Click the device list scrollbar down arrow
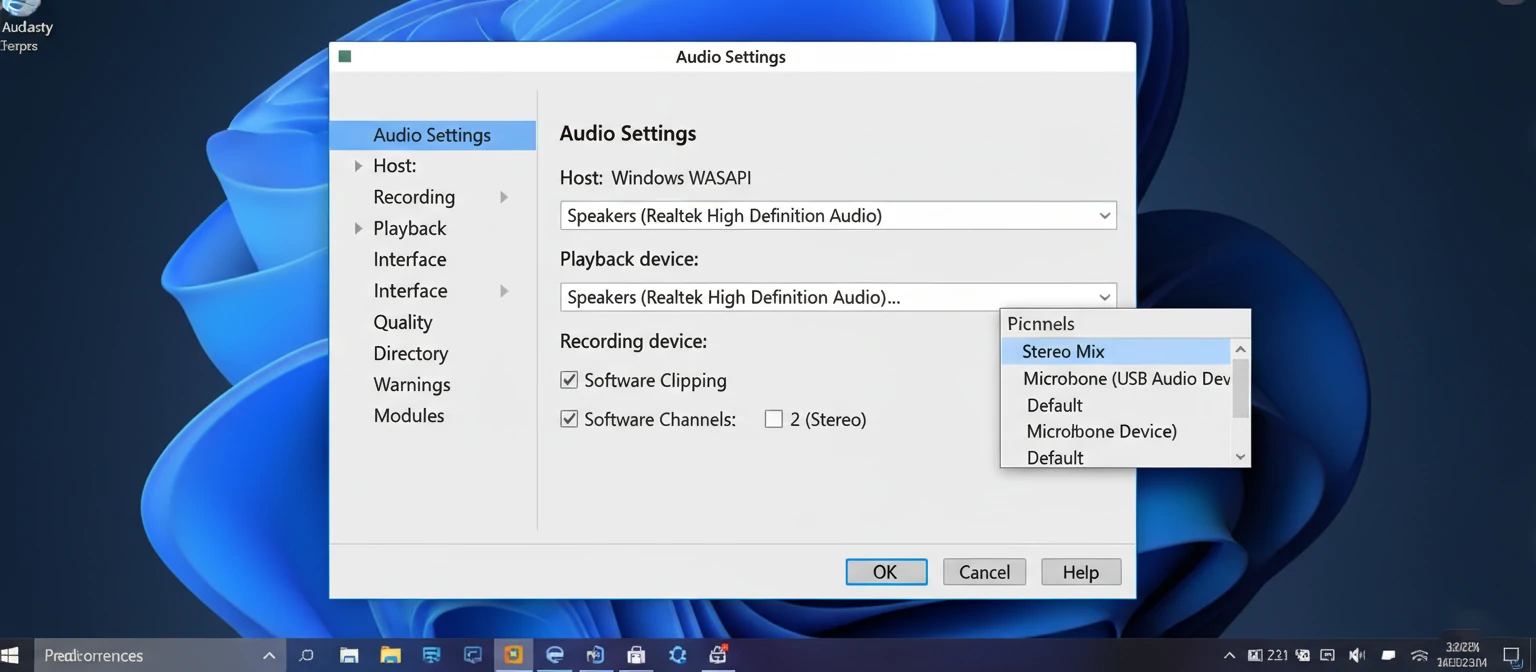 point(1239,456)
